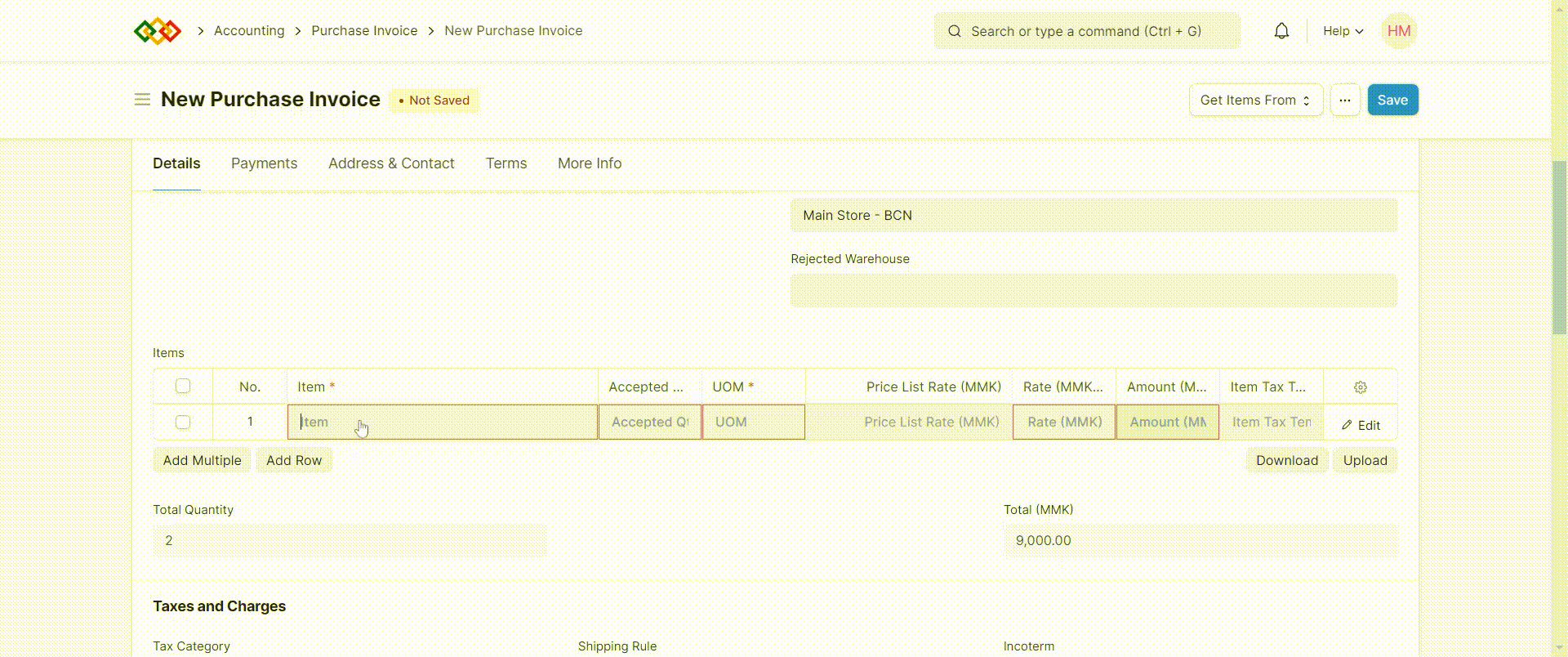Click the Upload button for items
This screenshot has width=1568, height=657.
point(1365,460)
